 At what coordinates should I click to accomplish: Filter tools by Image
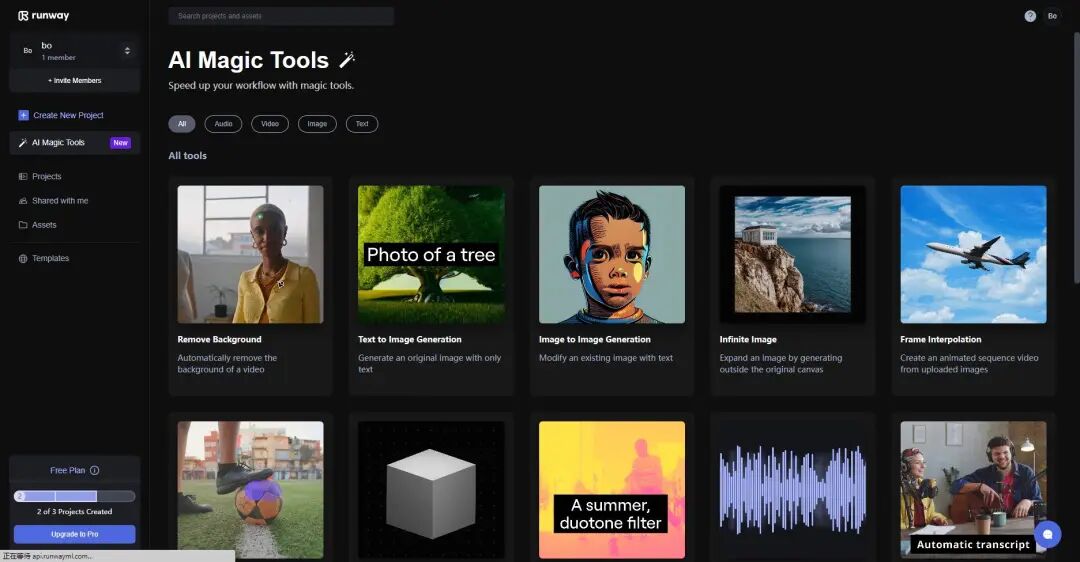point(317,124)
